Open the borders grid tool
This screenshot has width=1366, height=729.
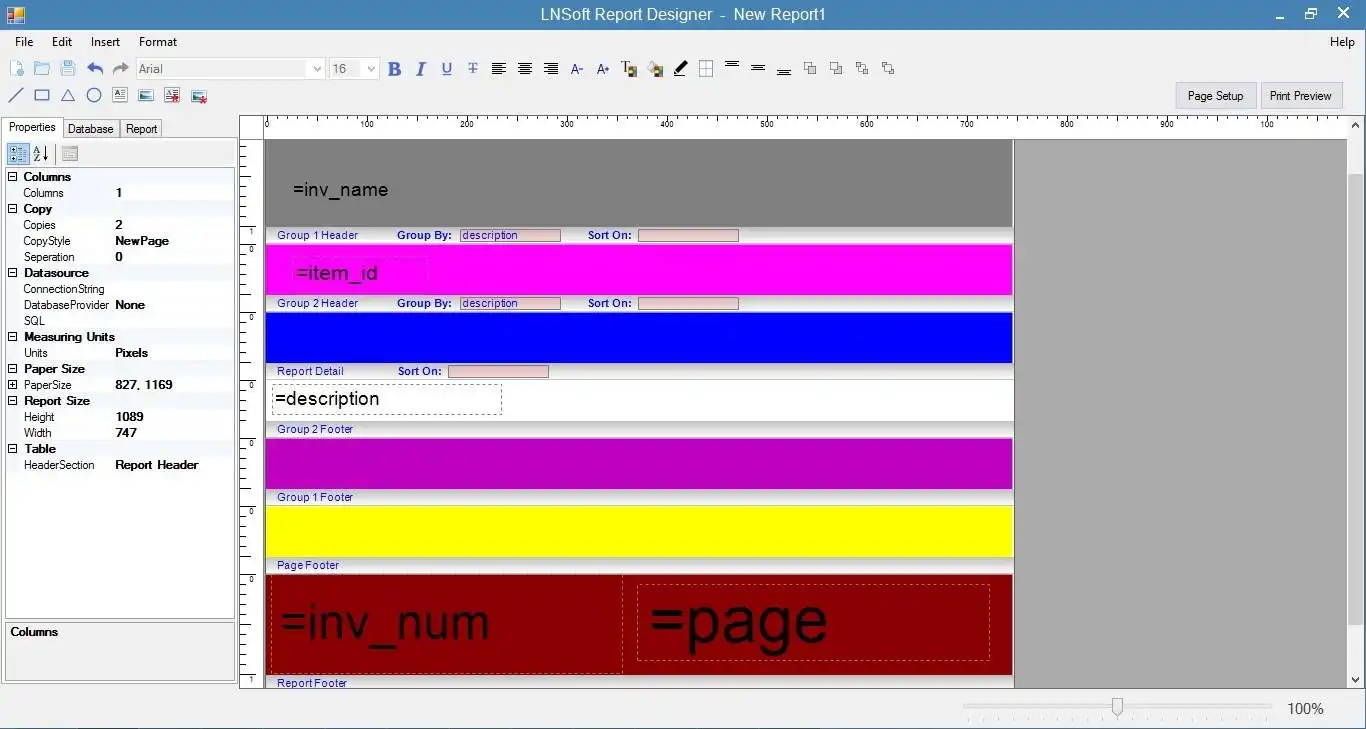coord(706,69)
